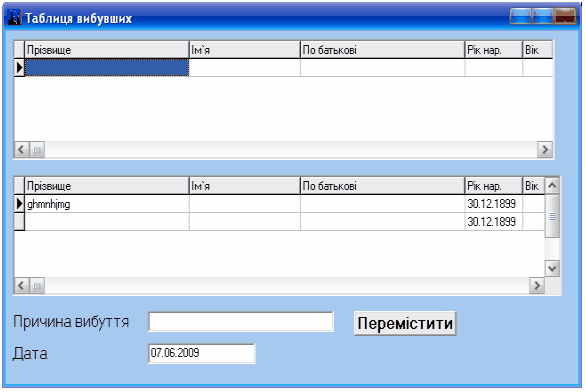Image resolution: width=585 pixels, height=392 pixels.
Task: Click the lower grid's scroll up arrow
Action: point(552,185)
